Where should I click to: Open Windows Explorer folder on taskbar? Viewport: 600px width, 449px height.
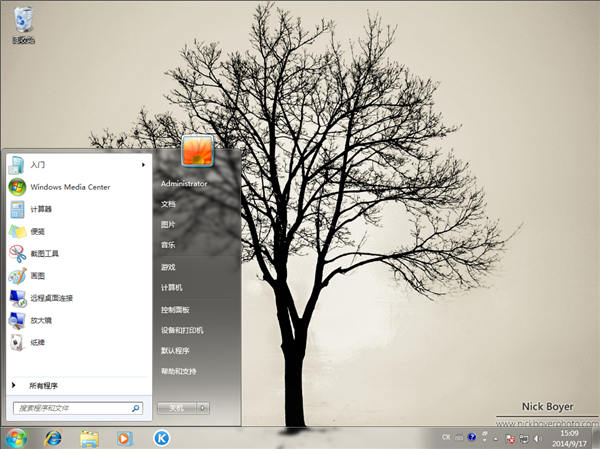point(89,438)
